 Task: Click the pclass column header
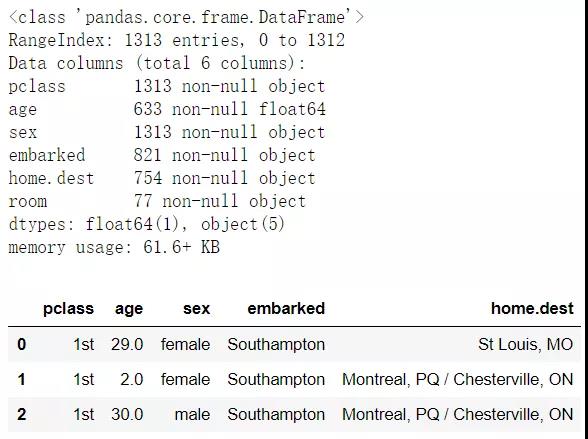(x=68, y=309)
